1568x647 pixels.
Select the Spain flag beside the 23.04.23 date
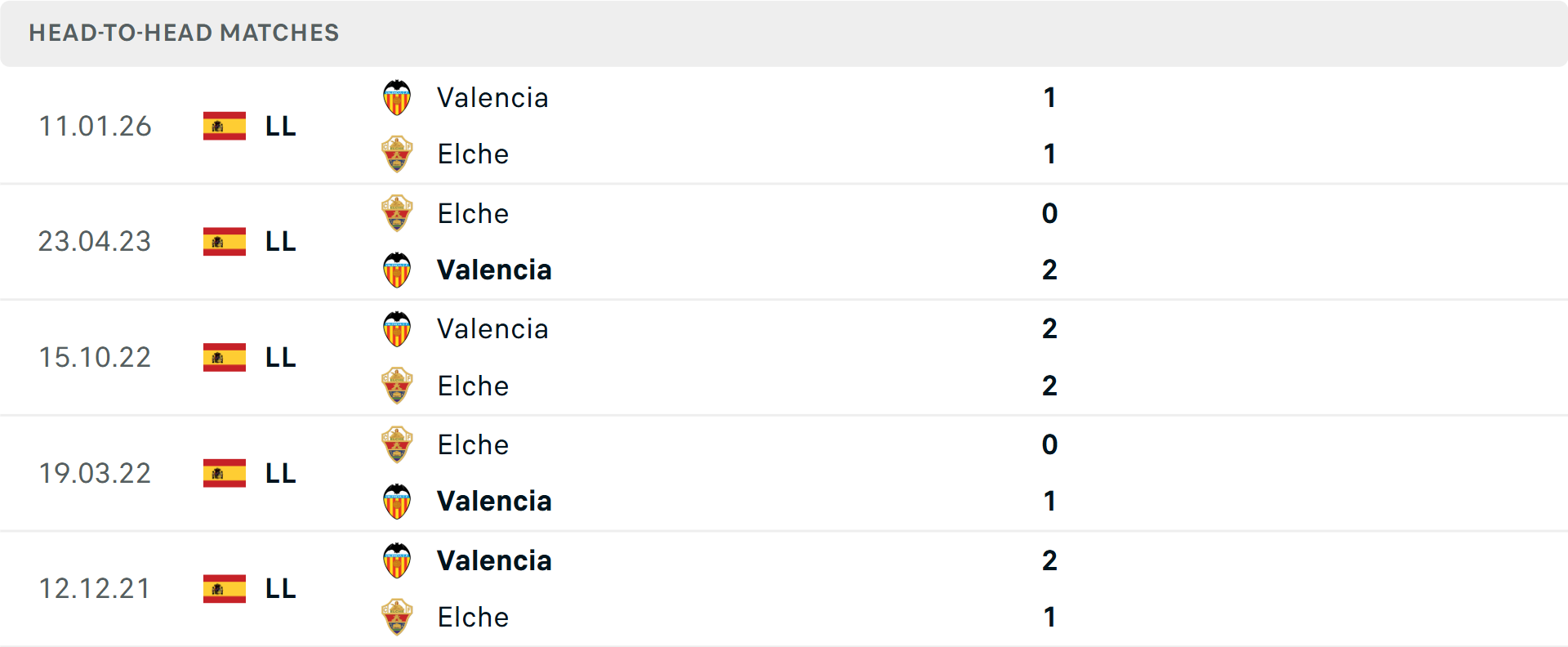(224, 242)
